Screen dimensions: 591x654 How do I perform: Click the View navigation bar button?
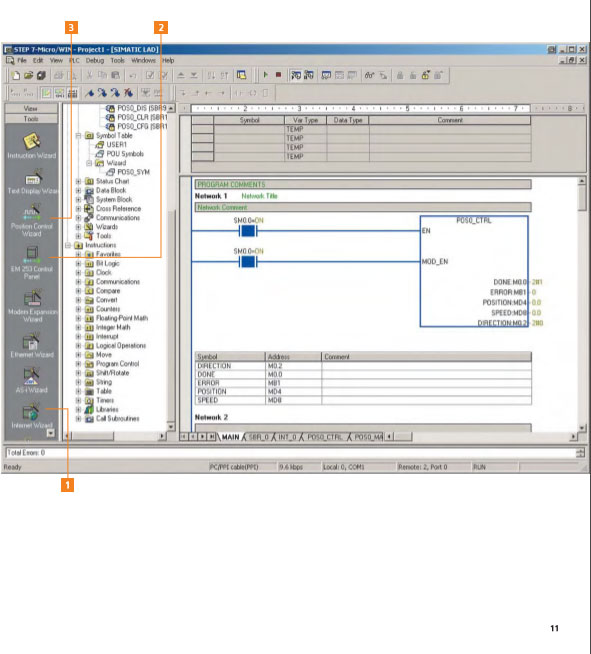31,108
